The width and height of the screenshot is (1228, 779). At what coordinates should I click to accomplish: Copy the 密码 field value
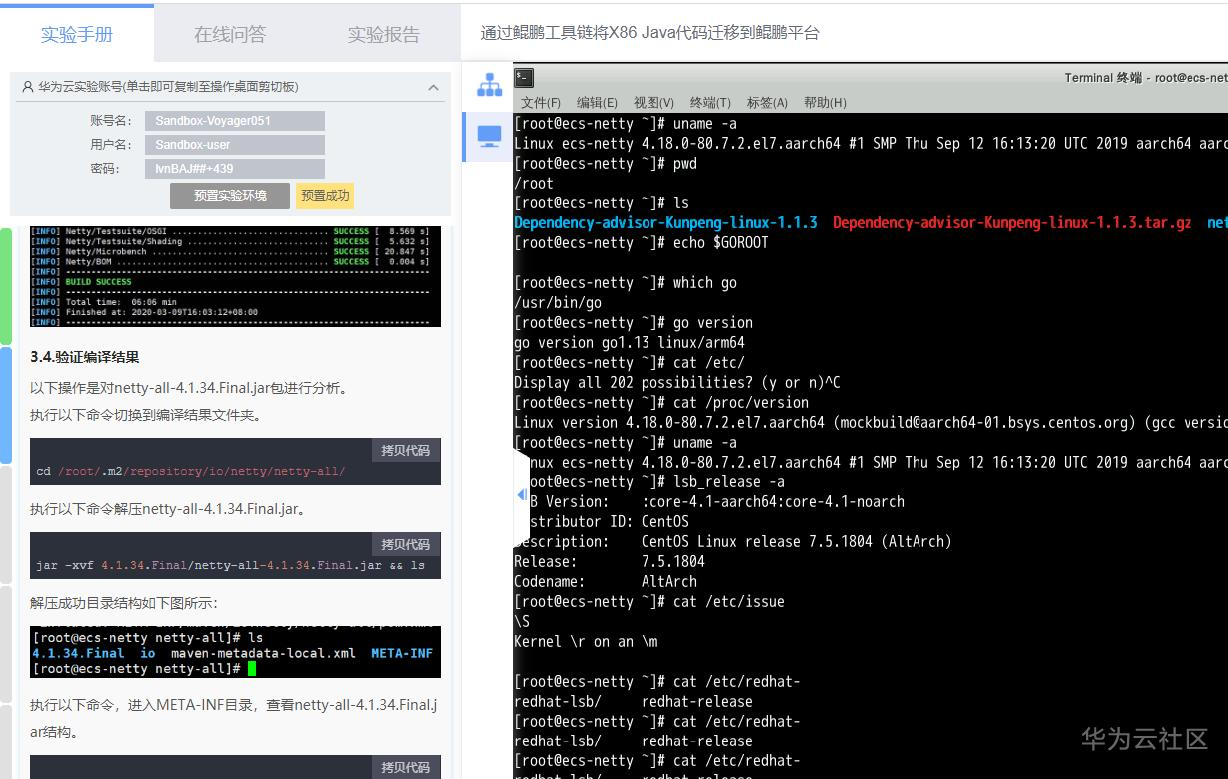point(235,169)
